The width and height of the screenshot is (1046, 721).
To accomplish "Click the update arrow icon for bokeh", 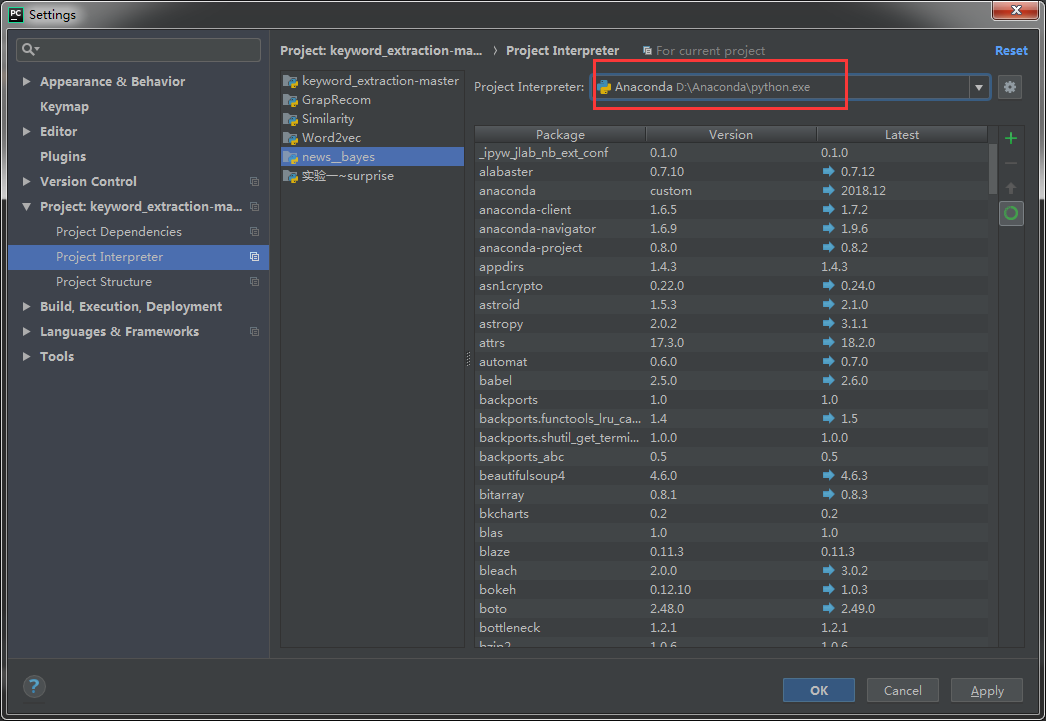I will click(x=829, y=590).
